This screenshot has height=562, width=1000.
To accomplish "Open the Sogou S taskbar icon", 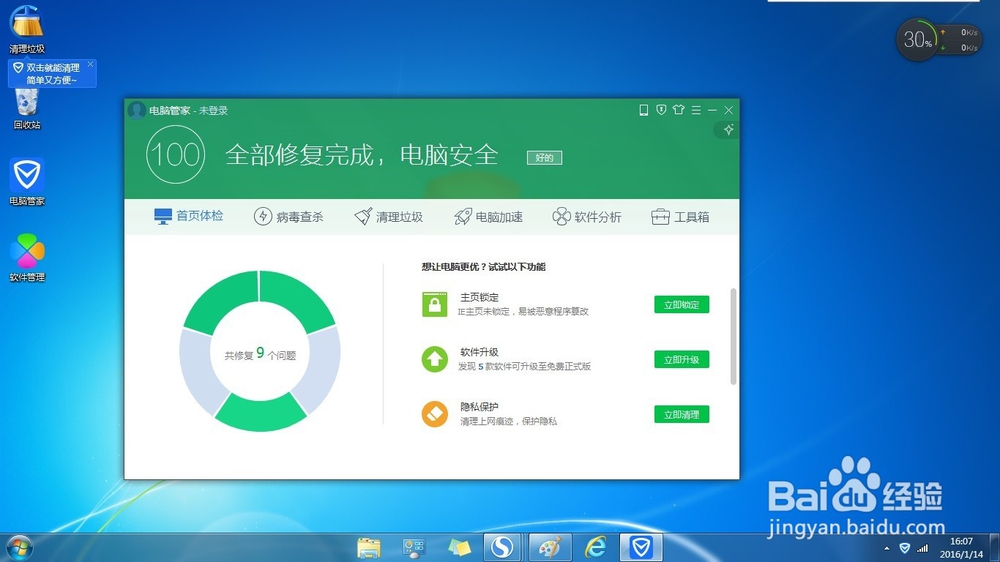I will click(502, 547).
